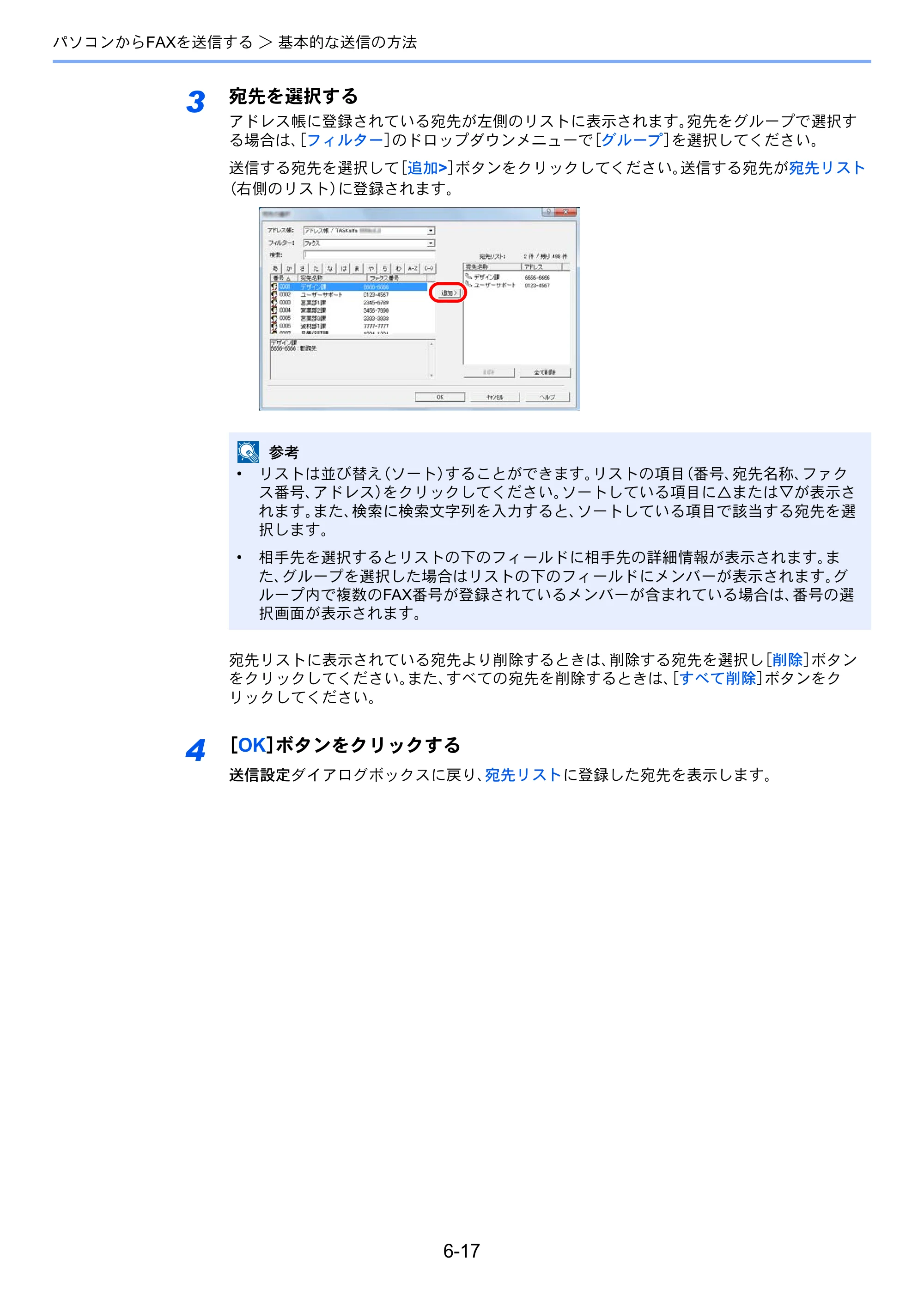Sort left list by 宛先名称 column

(332, 279)
